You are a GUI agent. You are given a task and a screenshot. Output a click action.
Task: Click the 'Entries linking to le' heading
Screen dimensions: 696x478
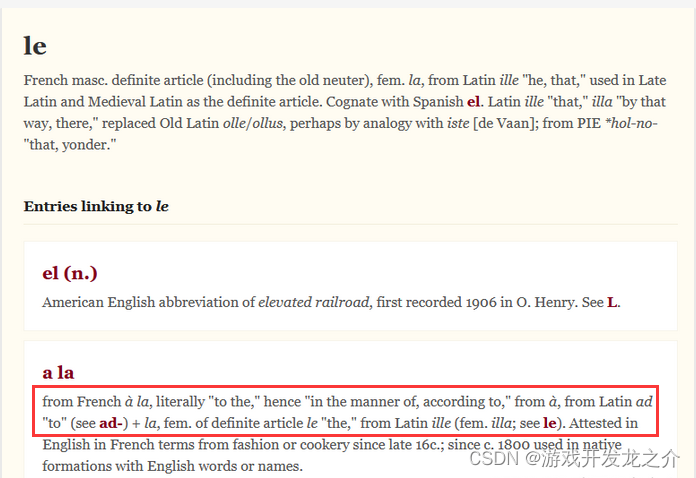pyautogui.click(x=96, y=206)
